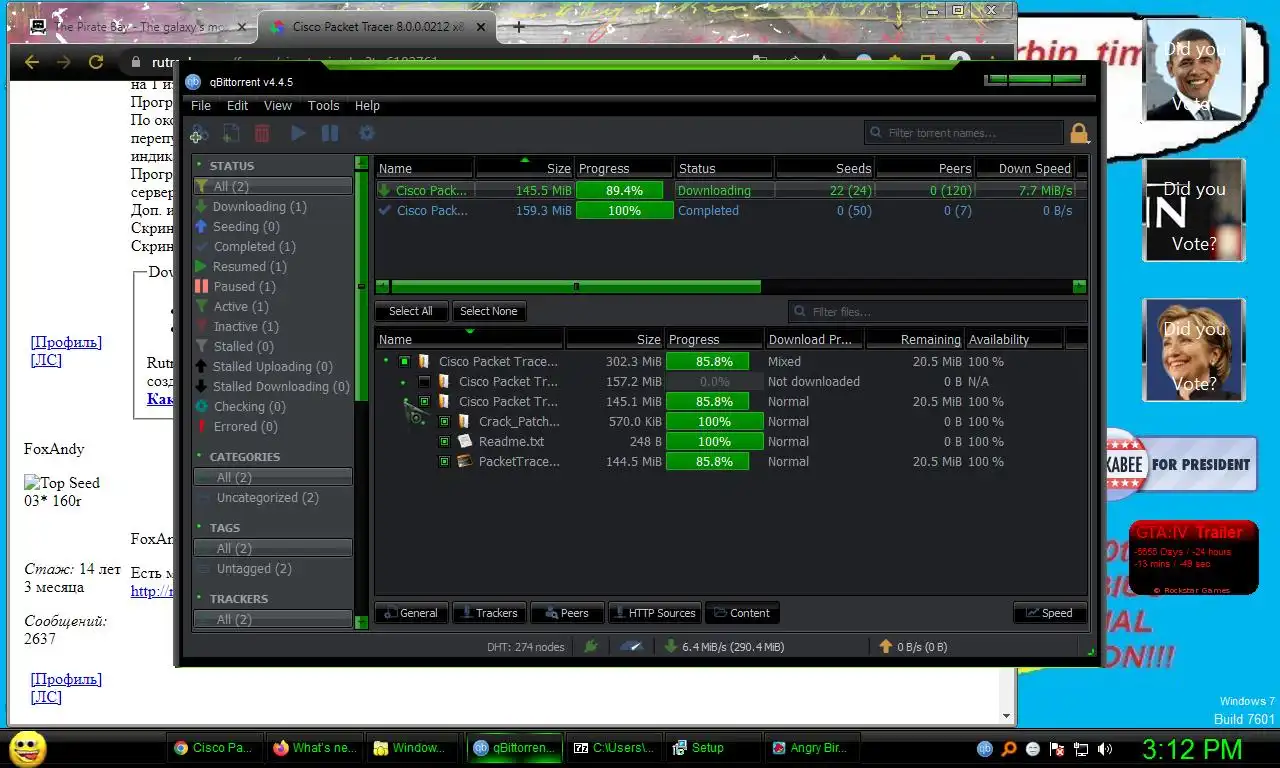The height and width of the screenshot is (768, 1280).
Task: Open the View menu
Action: [x=278, y=105]
